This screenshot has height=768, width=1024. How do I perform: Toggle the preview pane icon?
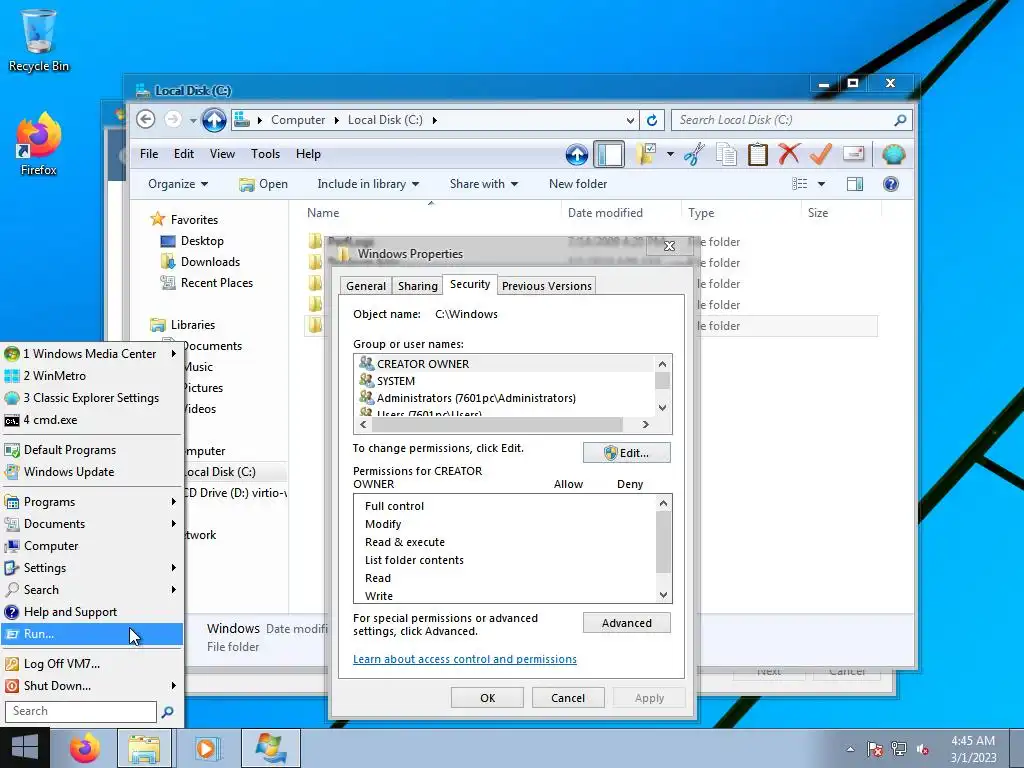click(854, 184)
